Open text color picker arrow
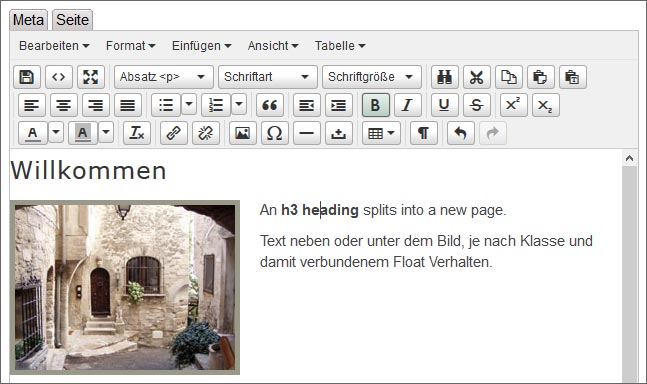Viewport: 647px width, 384px height. click(x=56, y=132)
